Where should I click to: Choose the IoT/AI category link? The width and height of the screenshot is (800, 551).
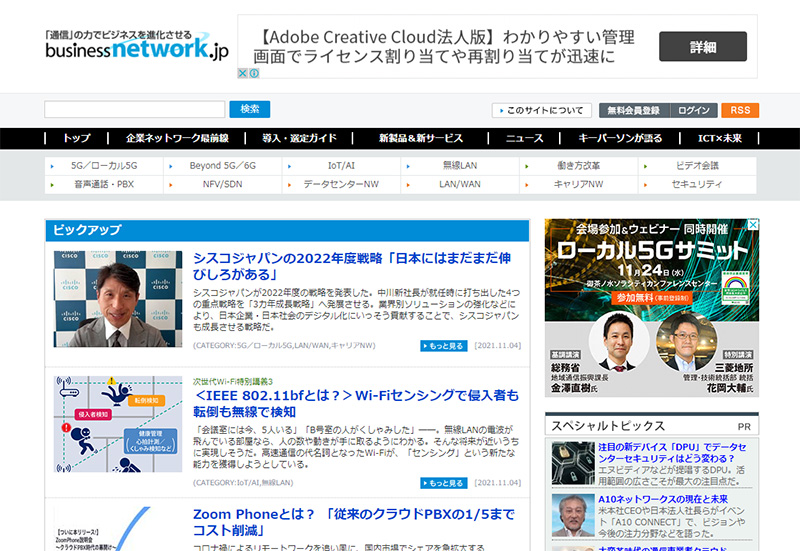[x=341, y=165]
